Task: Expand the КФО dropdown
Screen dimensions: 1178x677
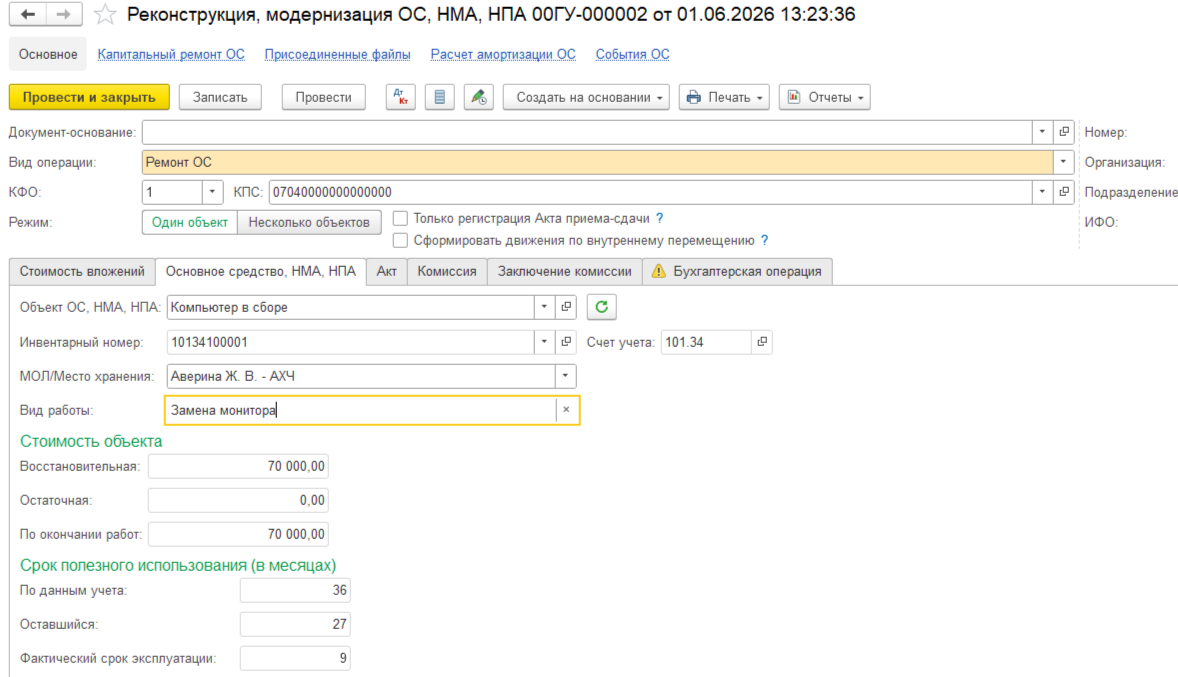Action: tap(212, 192)
